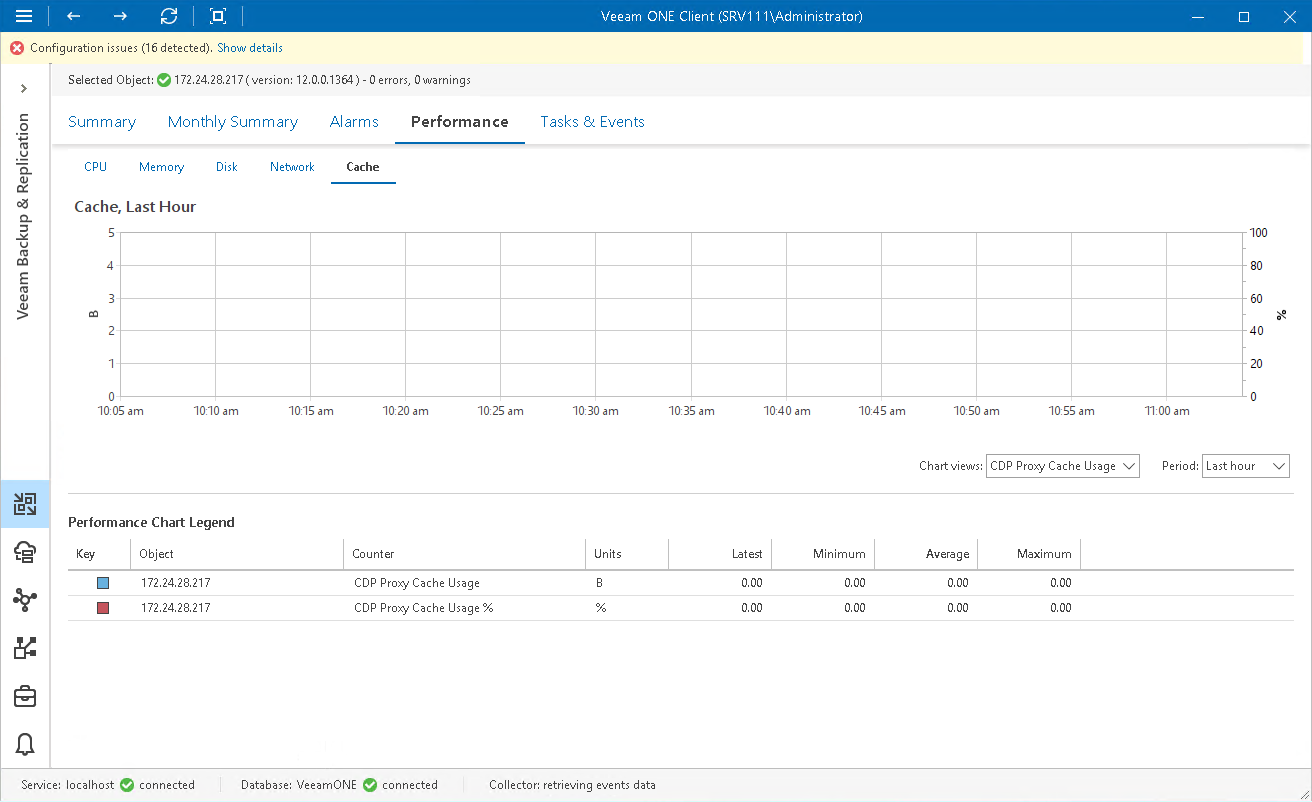Open the briefcase Data Protection sidebar icon

click(x=25, y=696)
